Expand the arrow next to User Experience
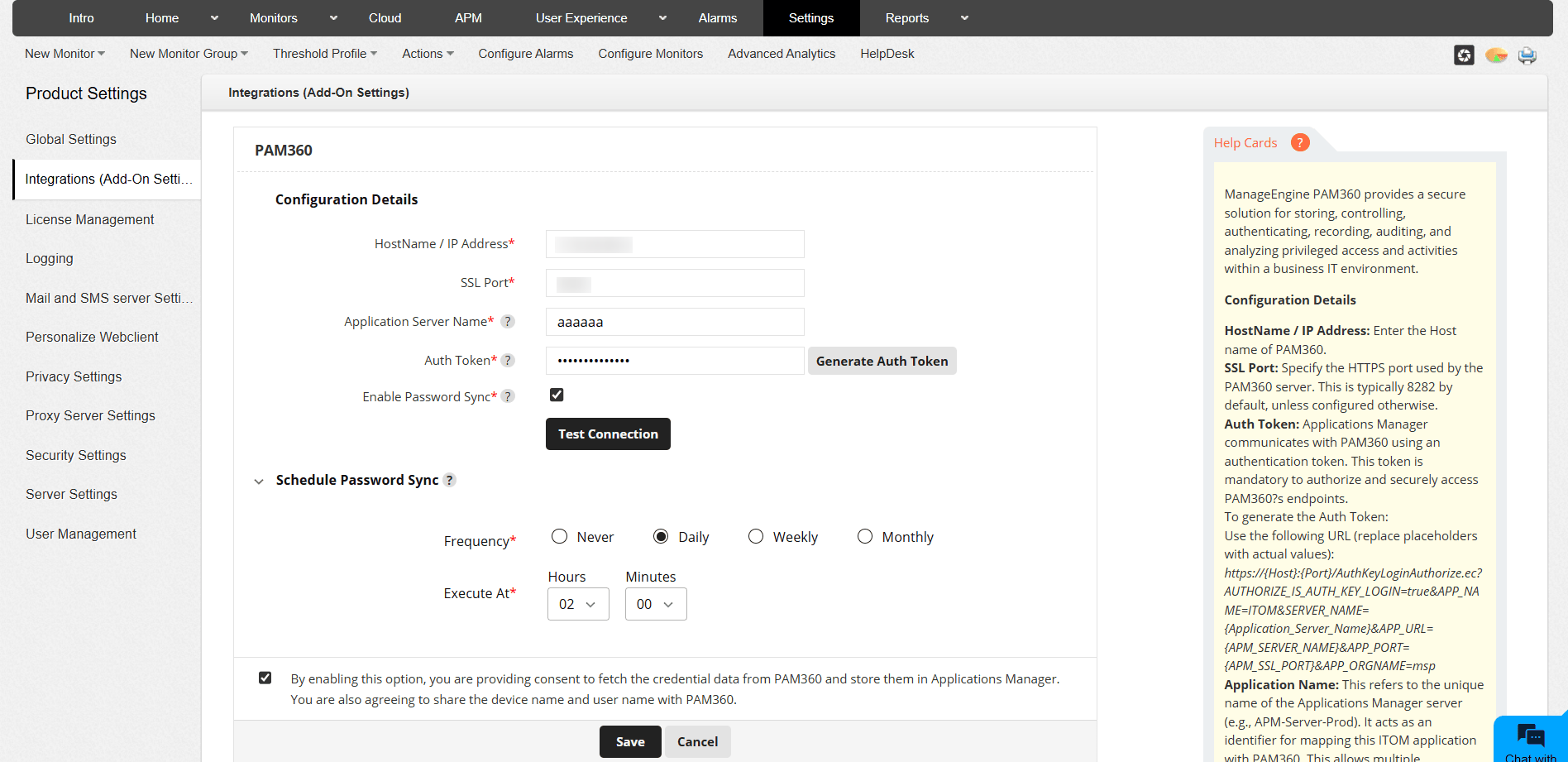This screenshot has width=1568, height=762. (x=662, y=18)
